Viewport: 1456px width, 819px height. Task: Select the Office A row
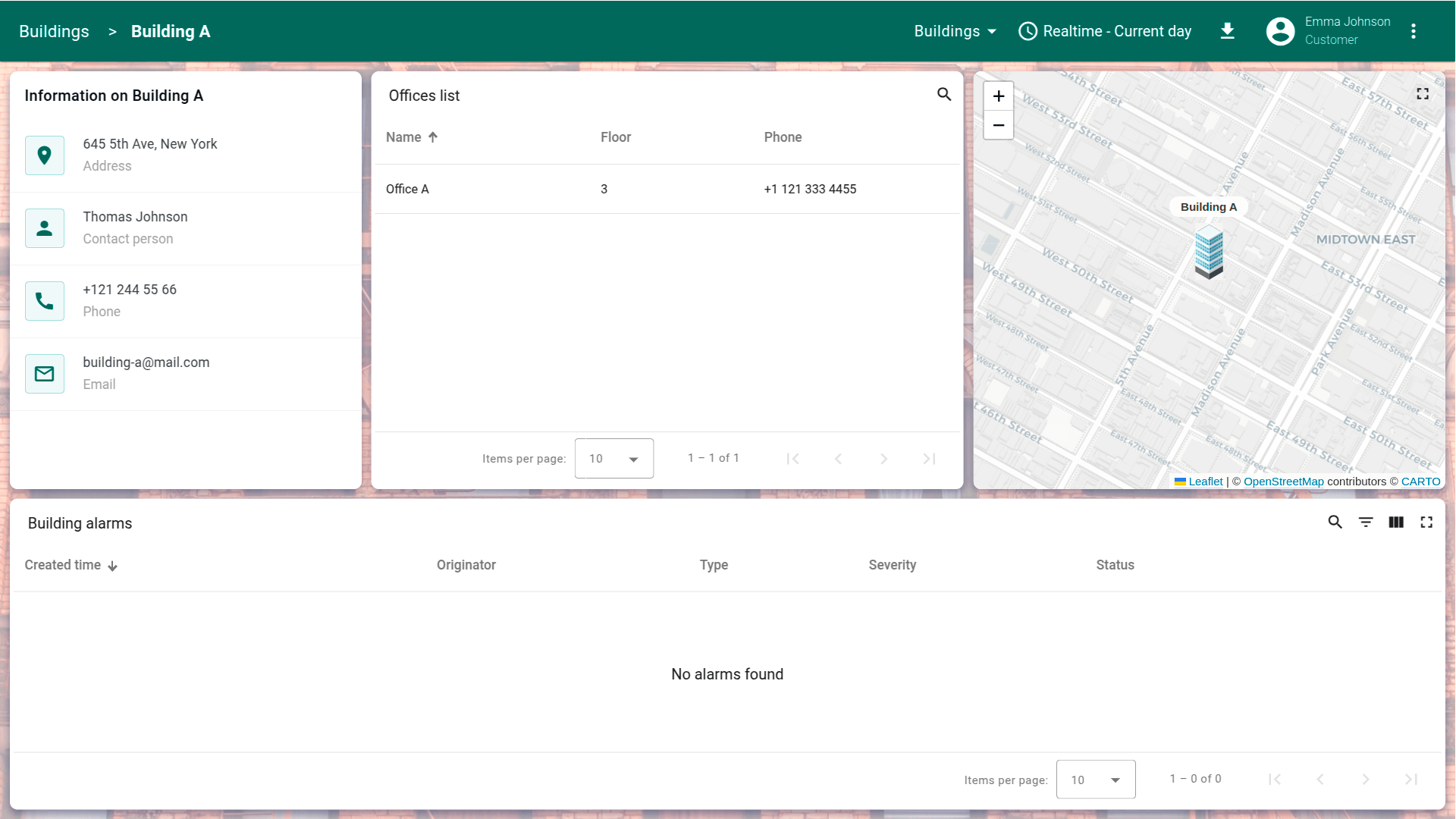click(x=667, y=189)
